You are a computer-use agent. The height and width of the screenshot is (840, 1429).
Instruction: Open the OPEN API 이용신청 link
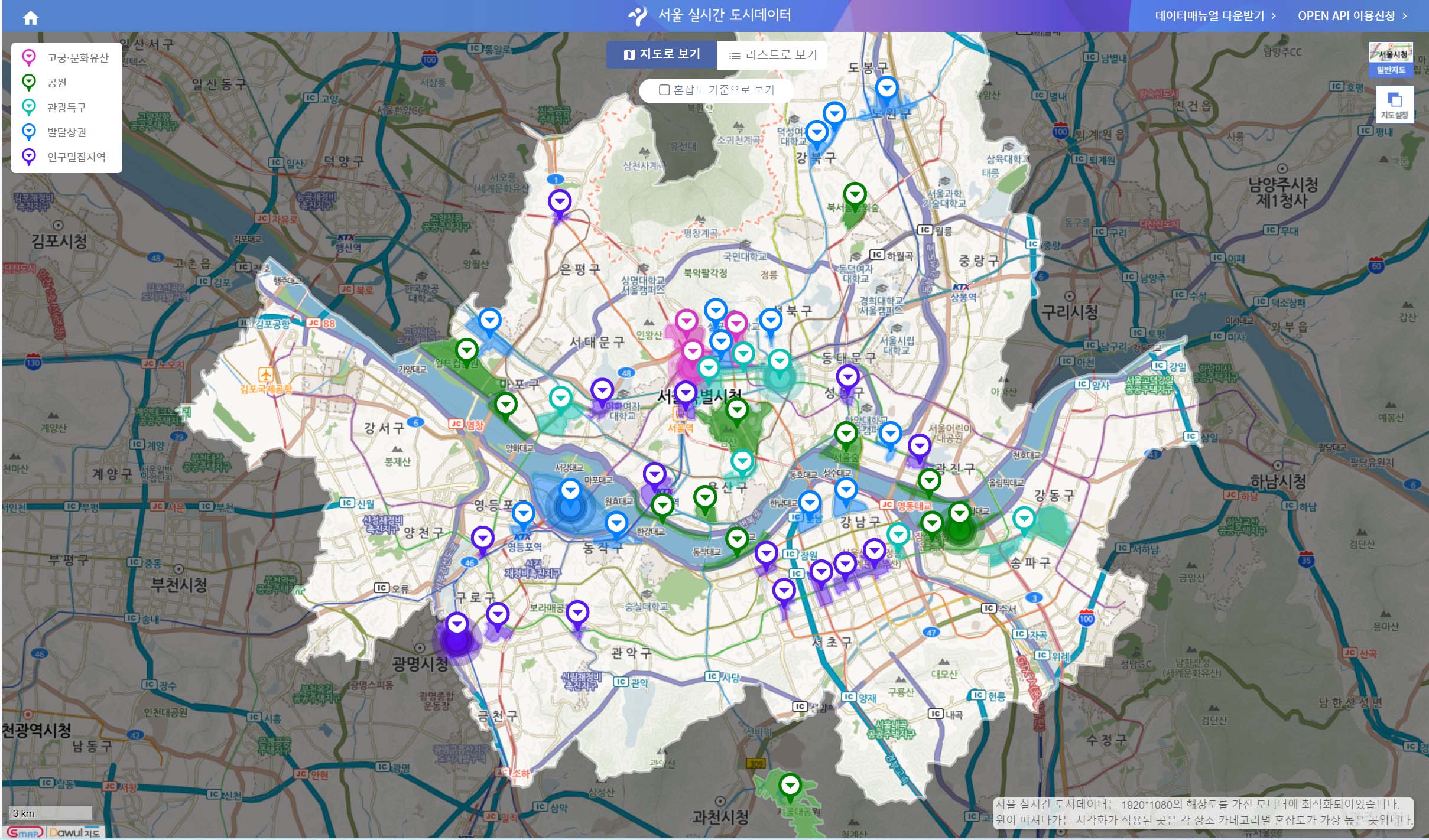coord(1352,16)
